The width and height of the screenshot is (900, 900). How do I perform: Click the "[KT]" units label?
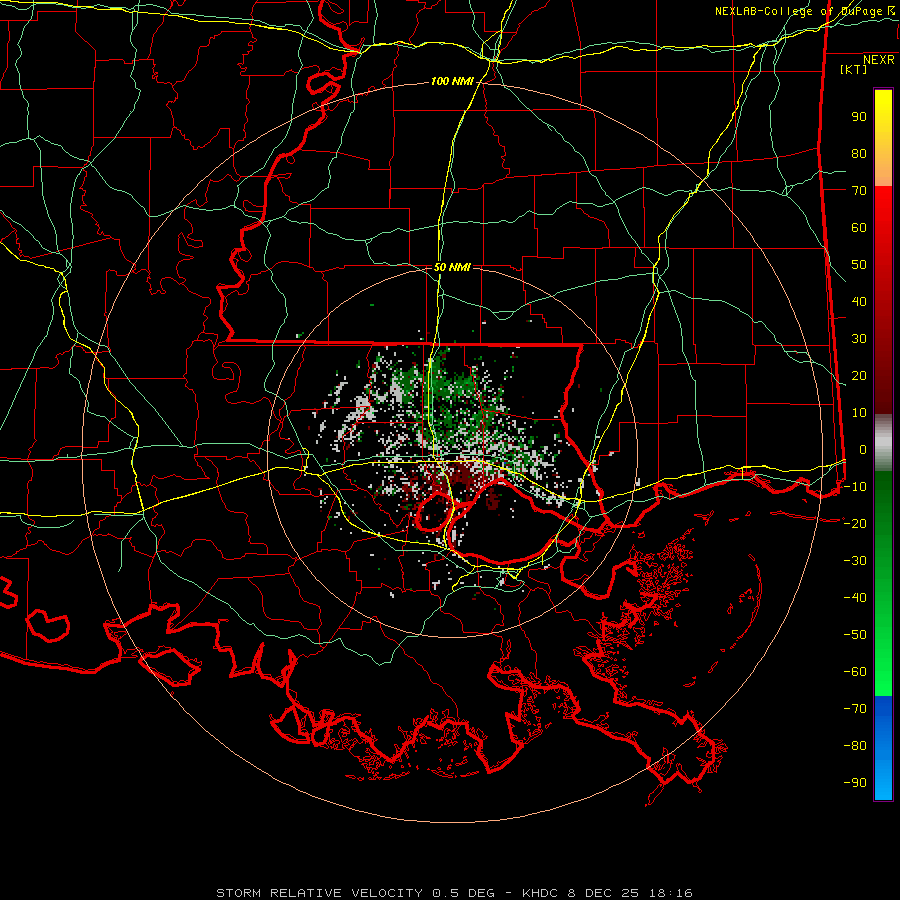pos(854,69)
